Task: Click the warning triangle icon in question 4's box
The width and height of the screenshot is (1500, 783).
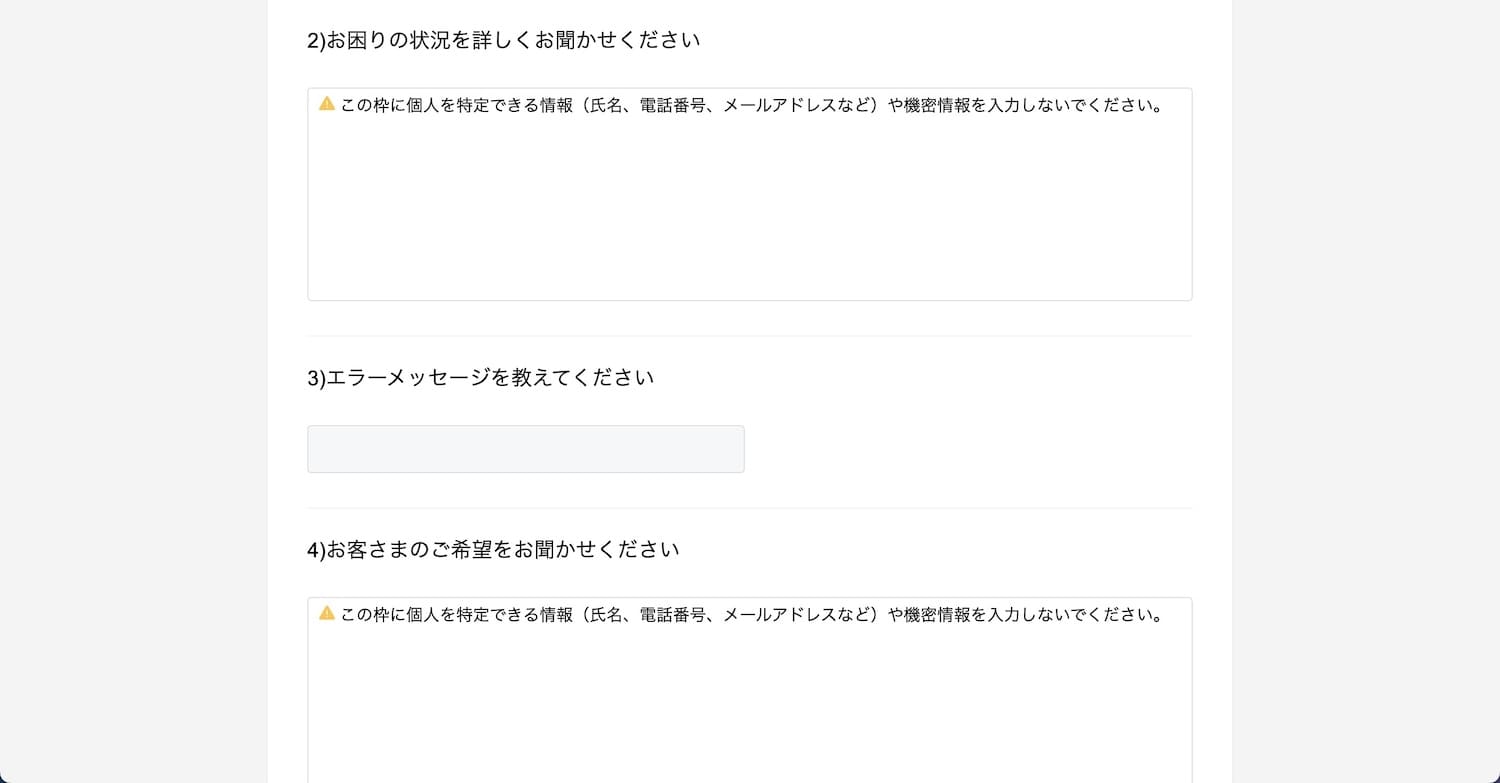Action: click(x=327, y=613)
